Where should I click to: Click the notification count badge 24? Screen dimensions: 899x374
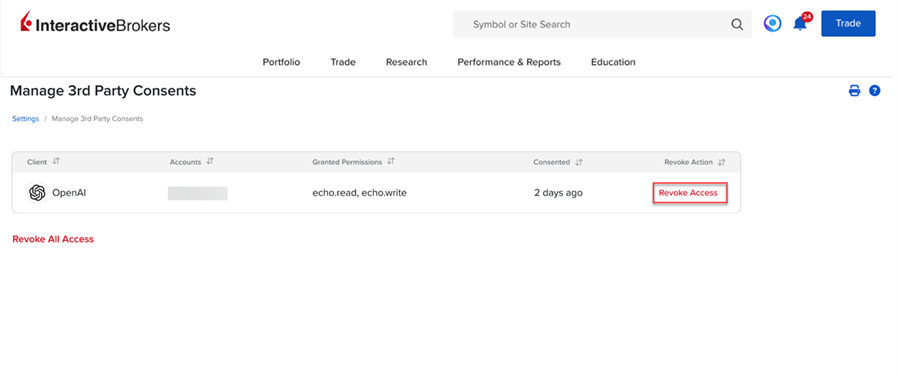click(x=807, y=17)
